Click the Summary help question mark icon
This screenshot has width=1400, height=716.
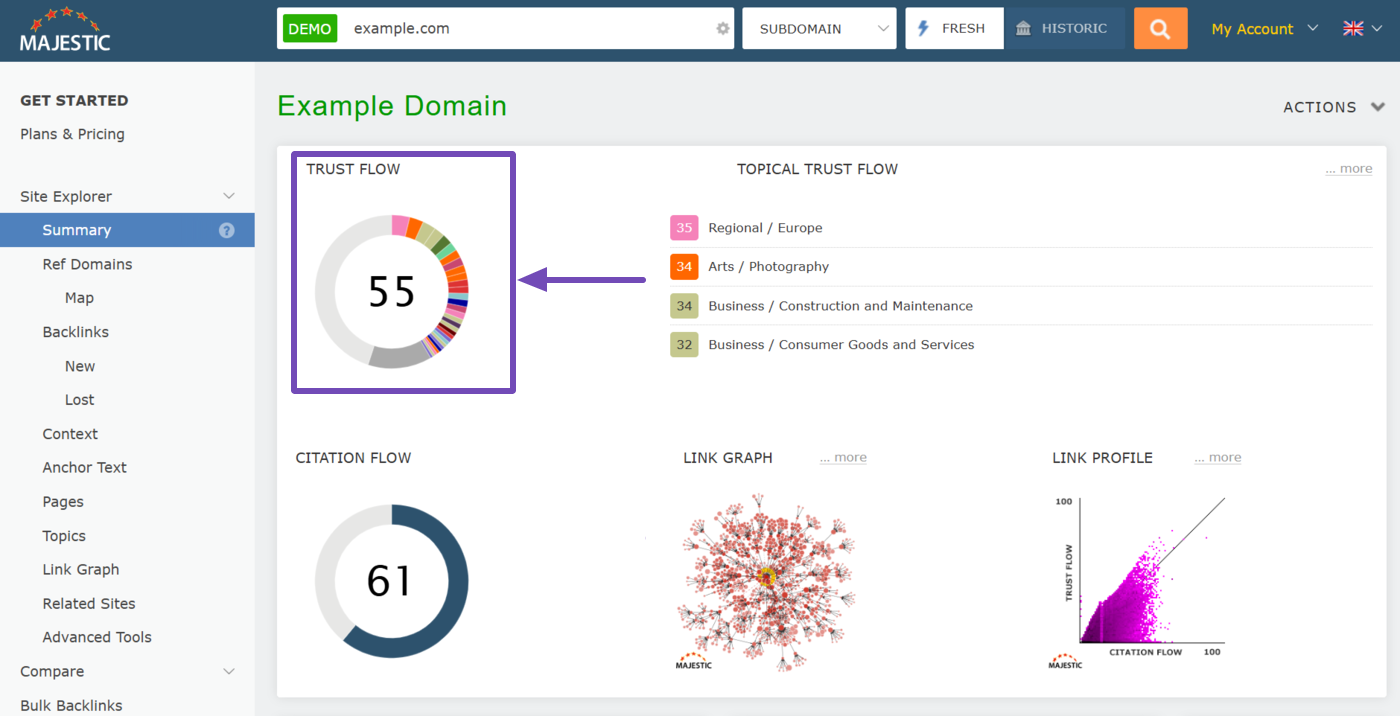227,230
